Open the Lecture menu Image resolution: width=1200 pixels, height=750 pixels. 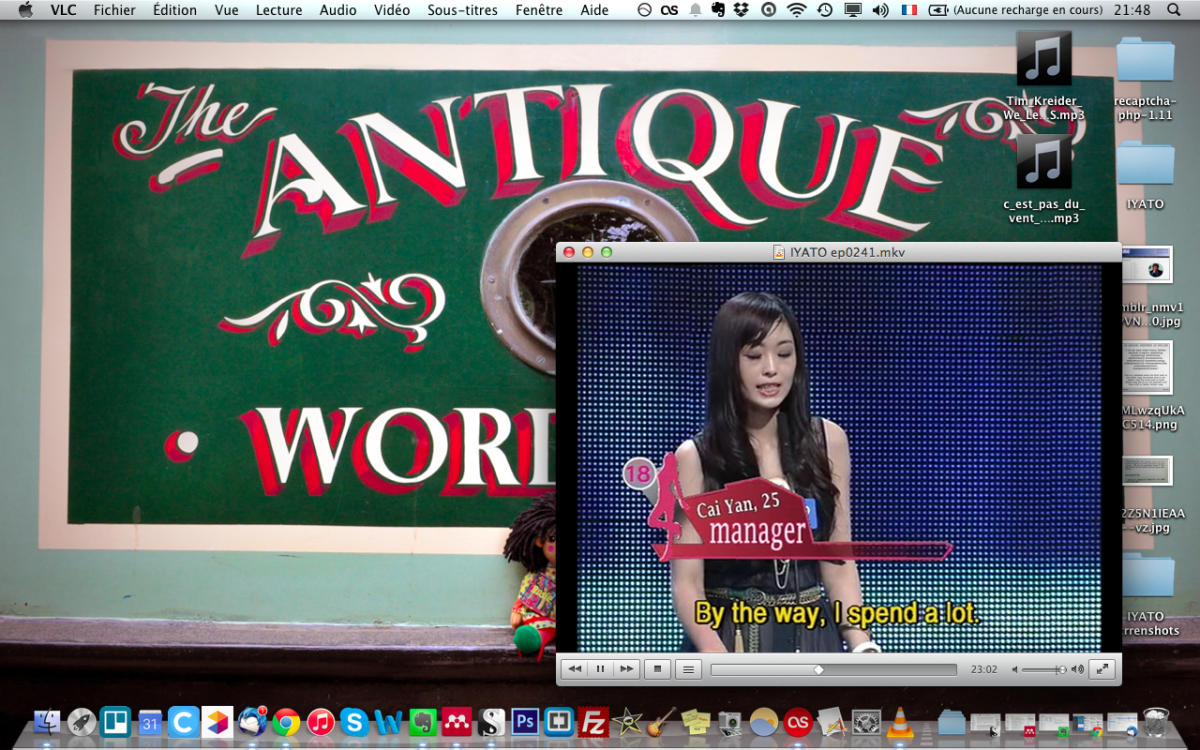(x=278, y=10)
